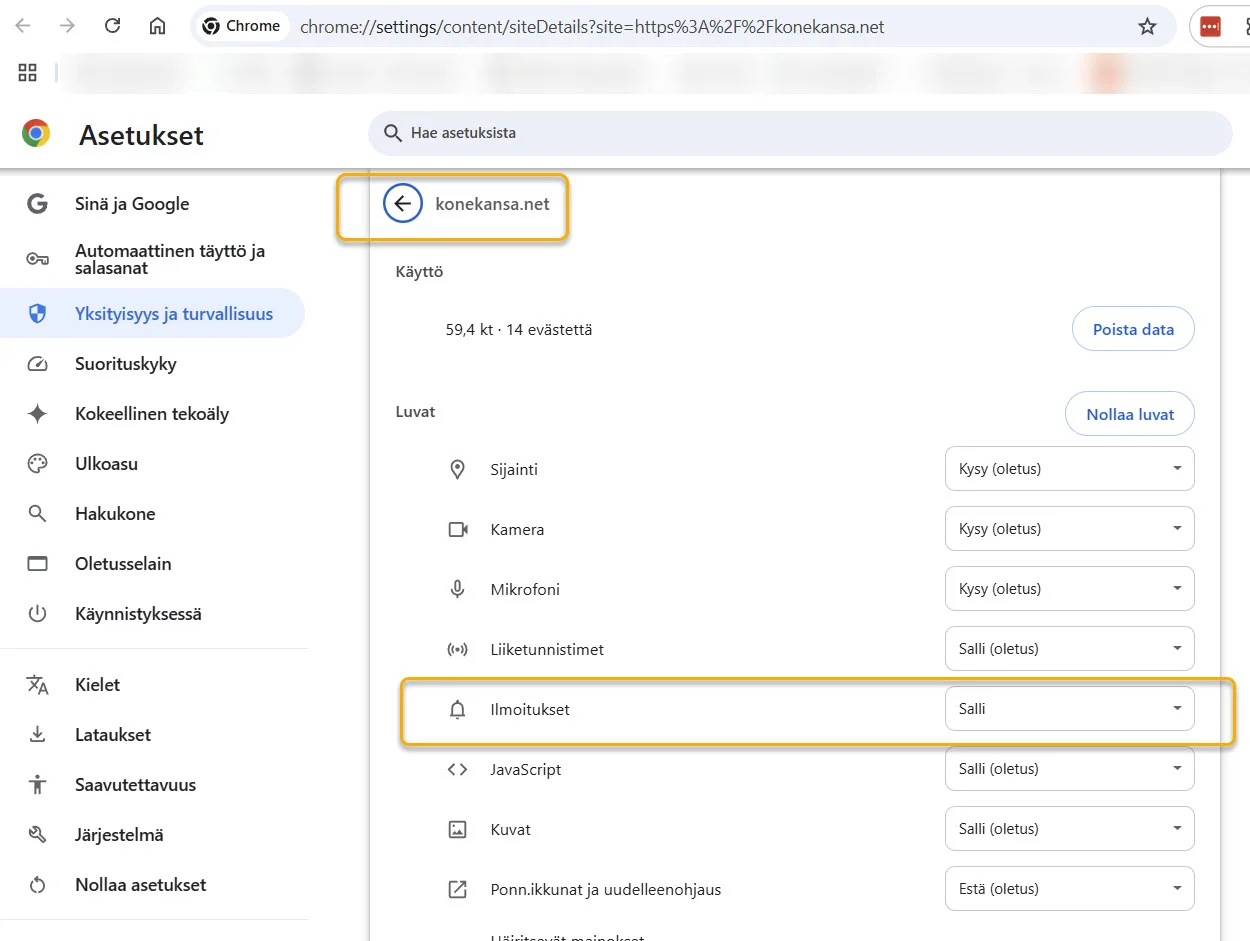Click the Hae asetuksista search field
Screen dimensions: 1250x941
(800, 133)
